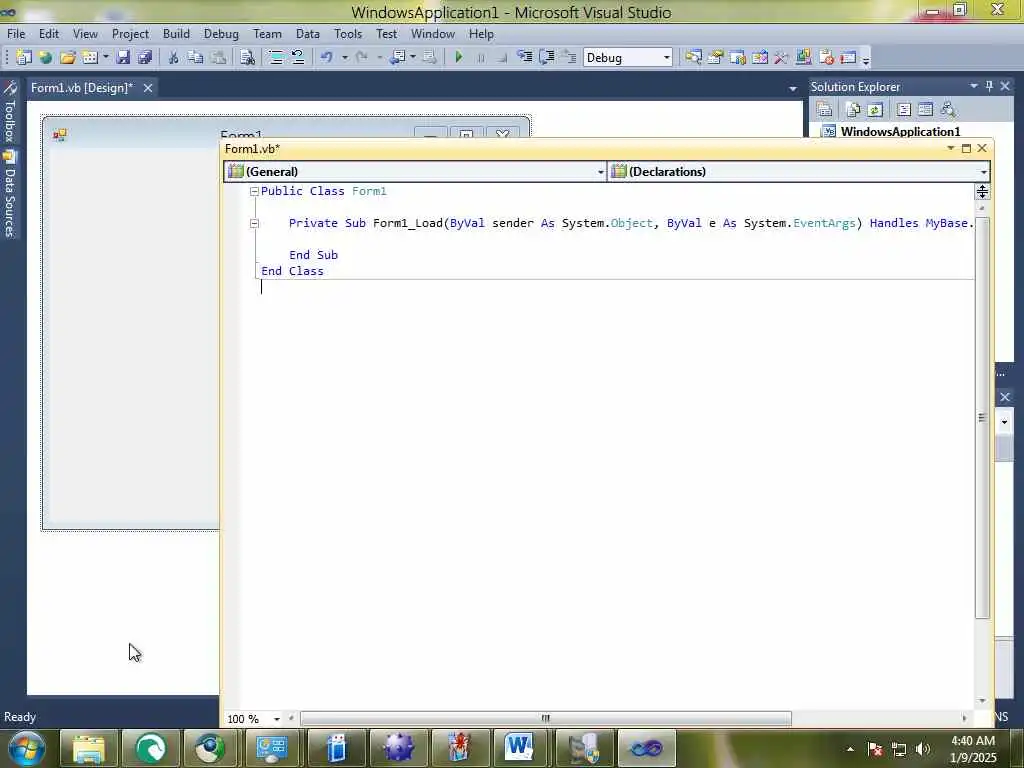Viewport: 1024px width, 768px height.
Task: Start debugging with the green play icon
Action: 458,57
